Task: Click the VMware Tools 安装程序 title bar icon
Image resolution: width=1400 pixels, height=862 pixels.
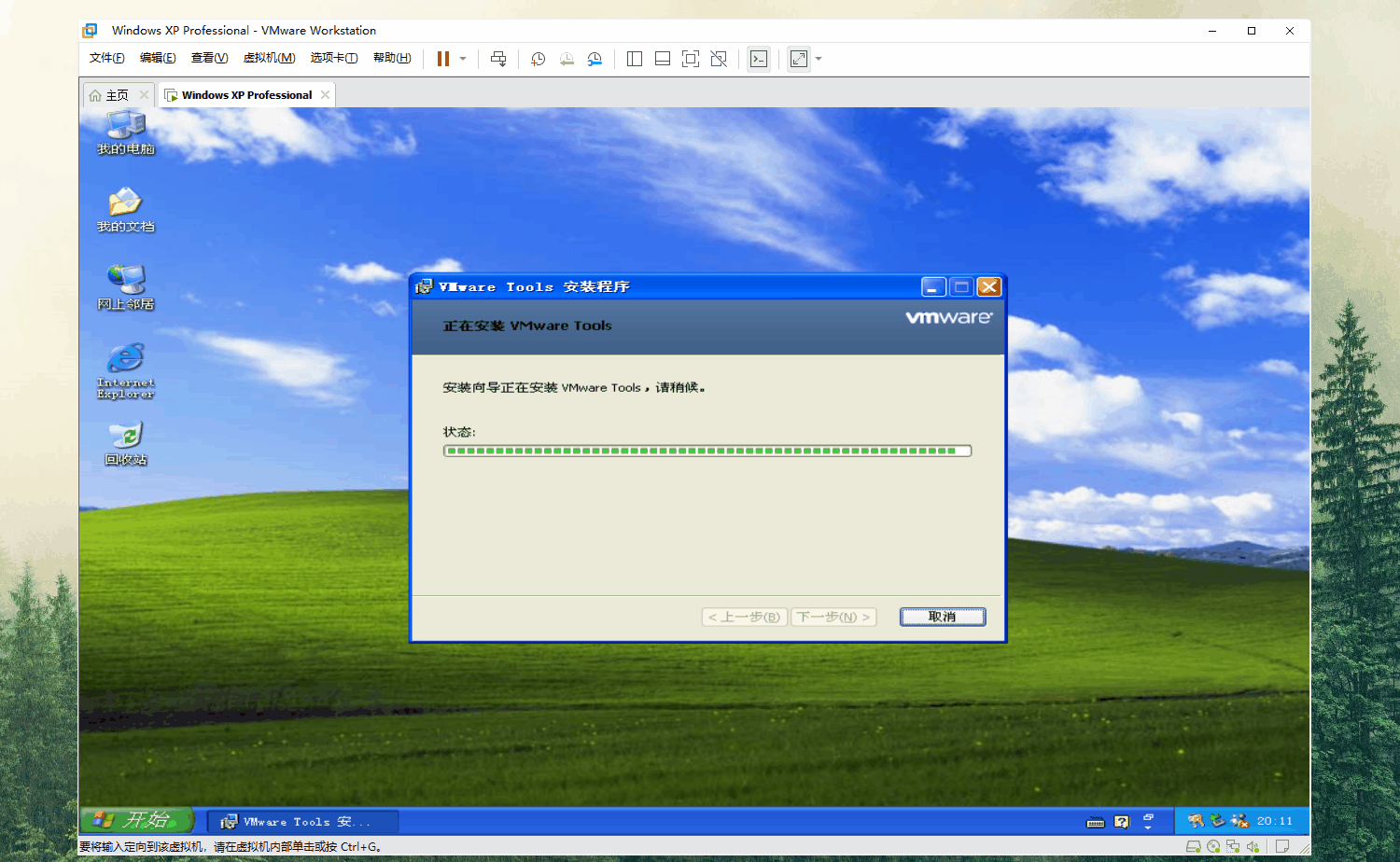Action: pos(424,287)
